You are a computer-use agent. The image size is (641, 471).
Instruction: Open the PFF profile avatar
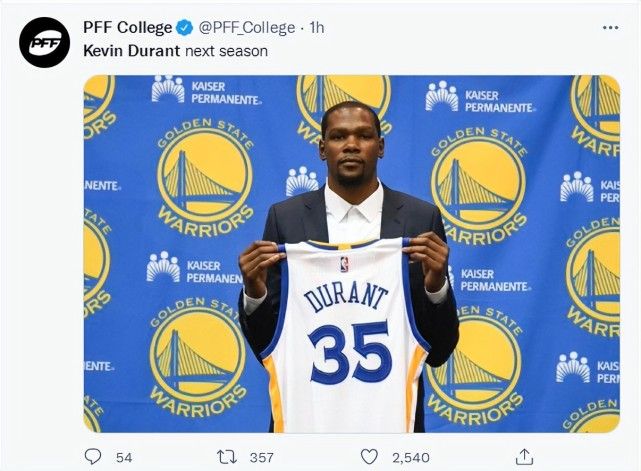pyautogui.click(x=45, y=42)
